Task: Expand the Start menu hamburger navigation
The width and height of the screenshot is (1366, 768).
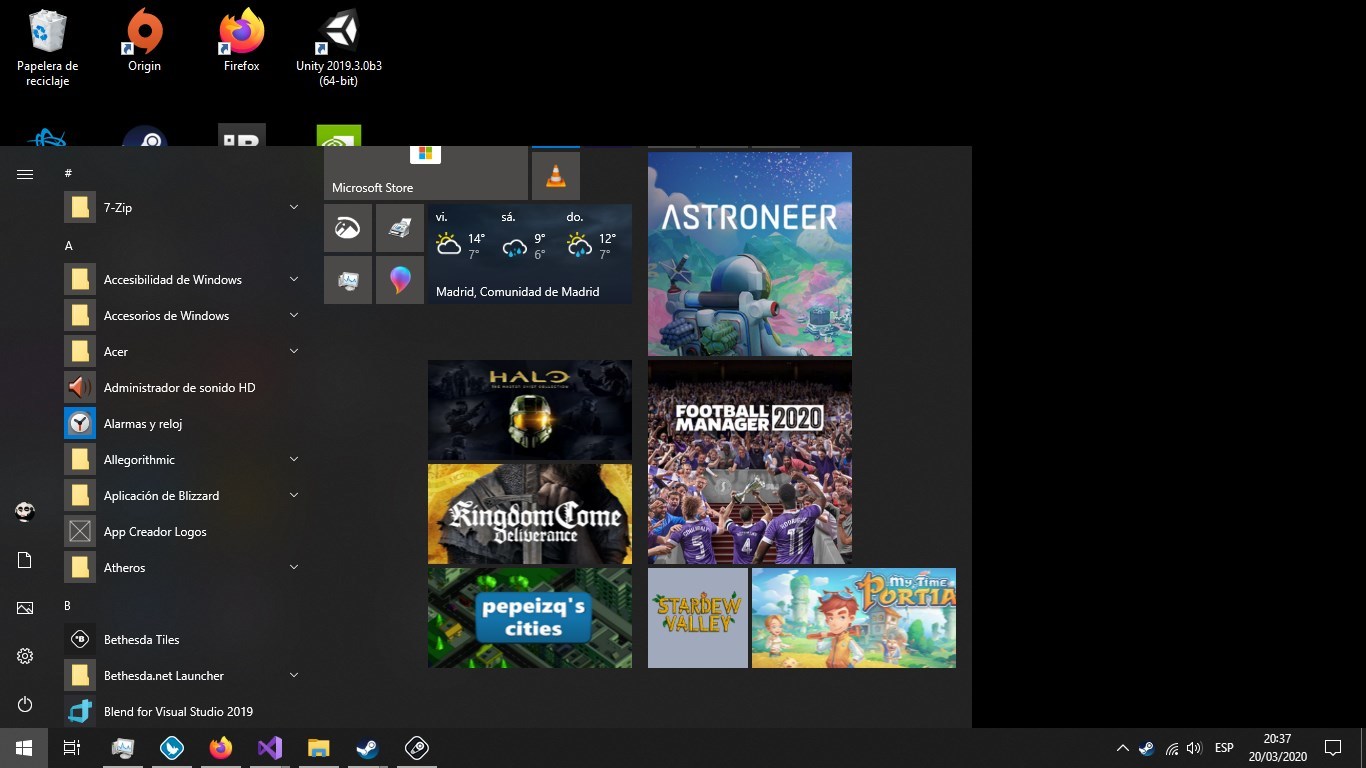Action: (x=24, y=173)
